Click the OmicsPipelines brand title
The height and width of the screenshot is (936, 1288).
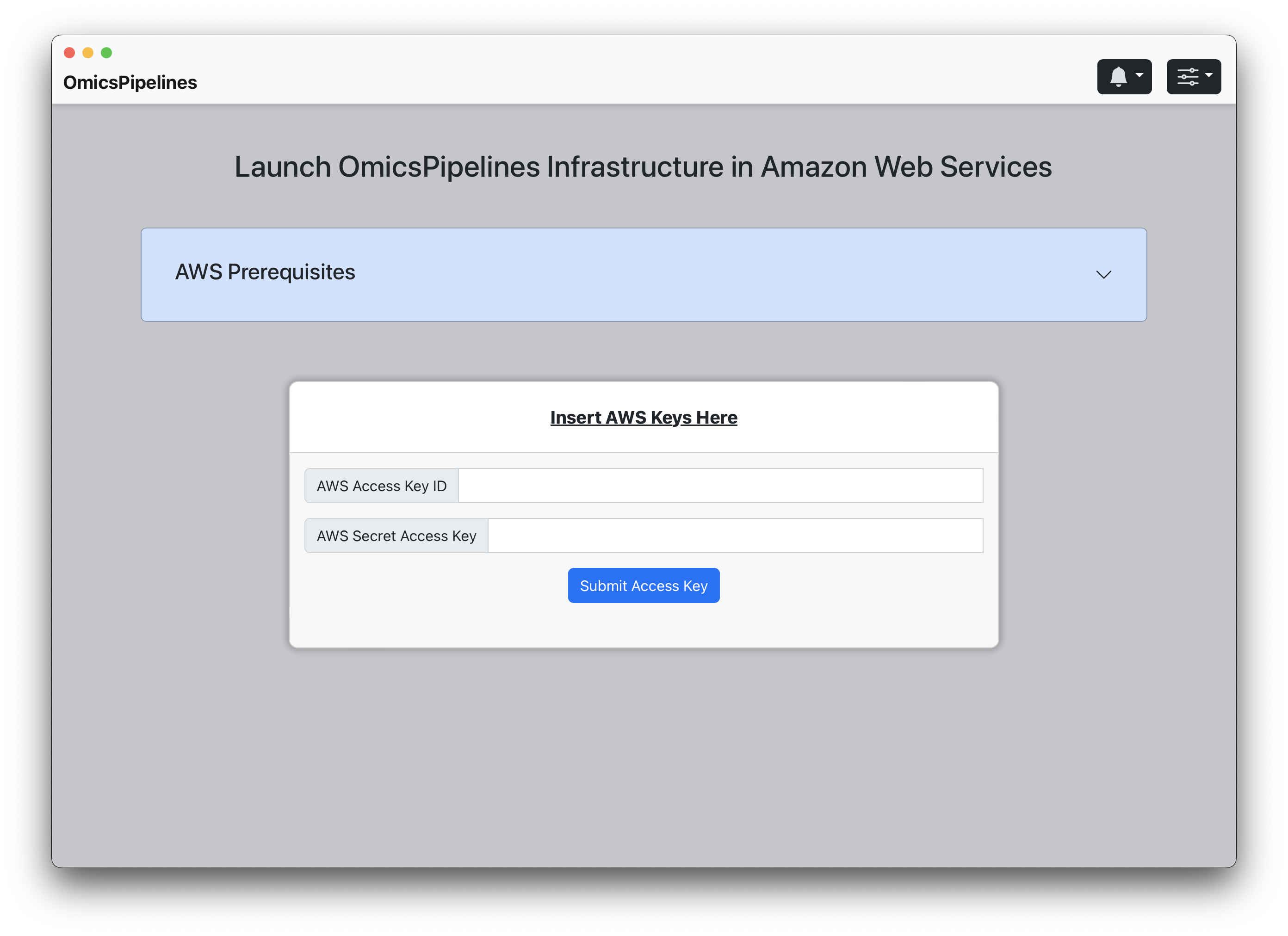[130, 82]
